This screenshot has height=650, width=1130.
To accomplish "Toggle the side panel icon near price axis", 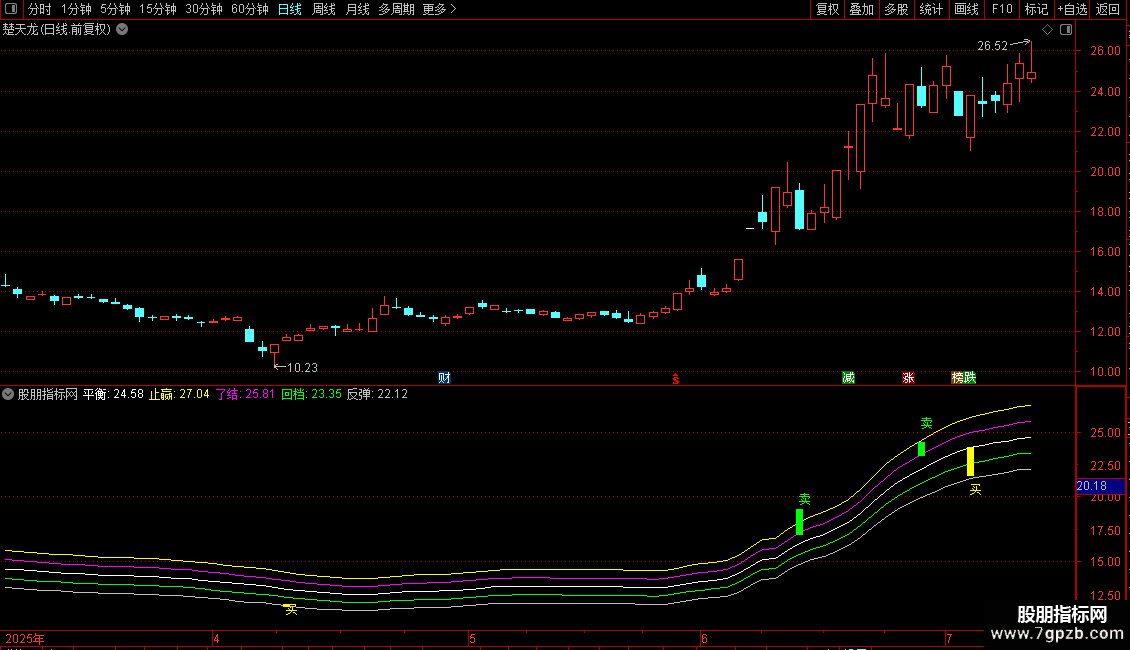I will pyautogui.click(x=1067, y=30).
